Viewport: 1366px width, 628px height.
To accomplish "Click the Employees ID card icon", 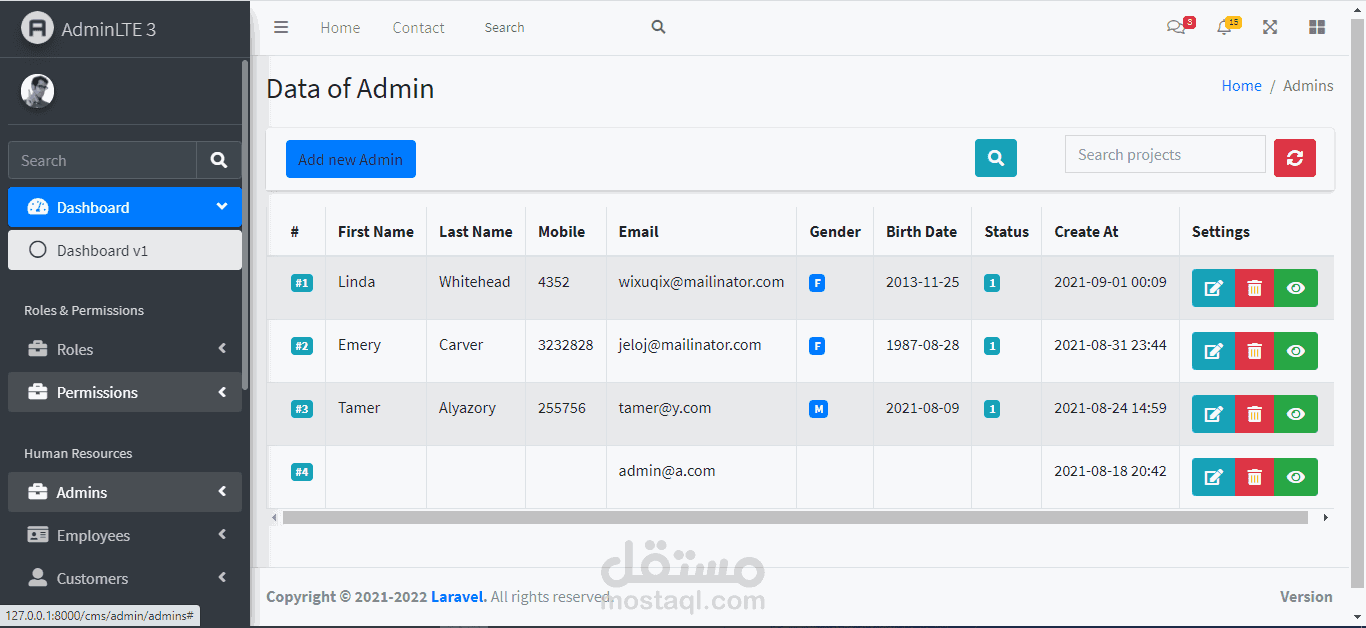I will [x=38, y=535].
